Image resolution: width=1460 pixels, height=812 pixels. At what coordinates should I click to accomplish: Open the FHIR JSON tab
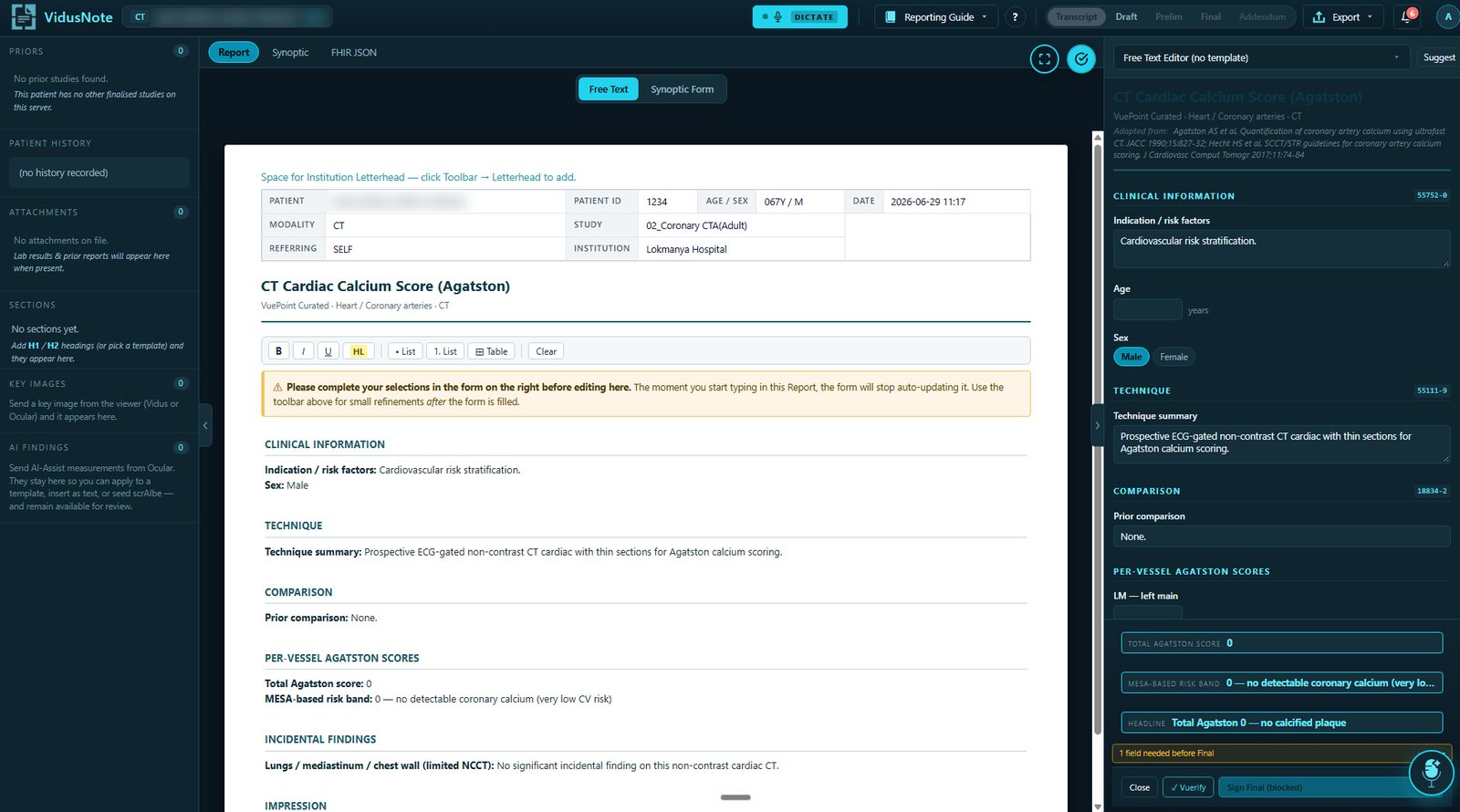coord(354,52)
